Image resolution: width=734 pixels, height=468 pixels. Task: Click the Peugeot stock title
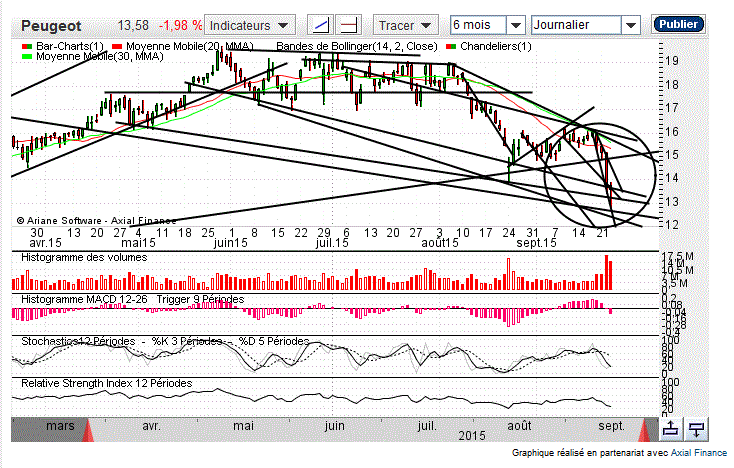point(51,26)
